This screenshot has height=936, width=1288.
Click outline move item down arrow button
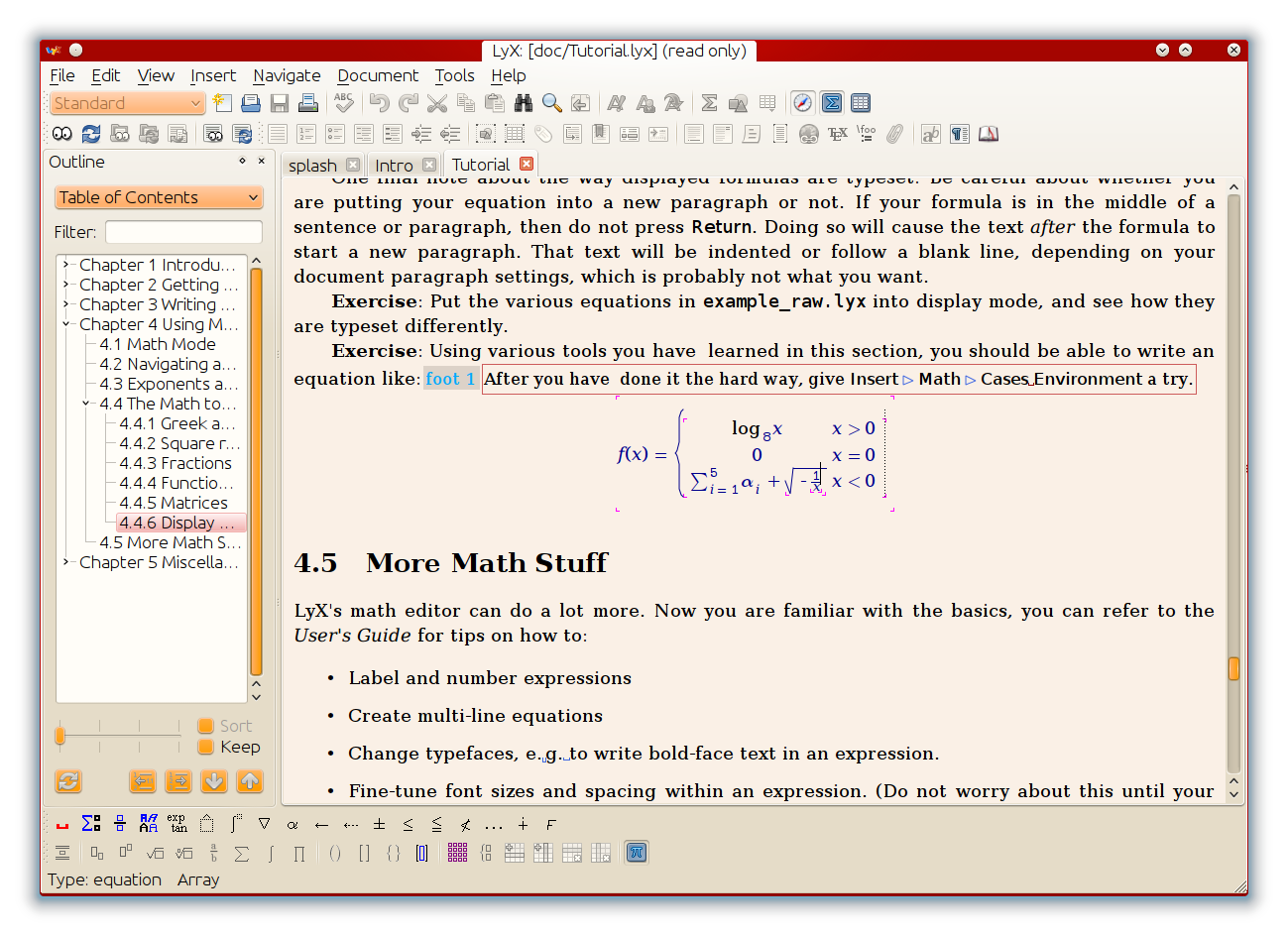[x=214, y=781]
